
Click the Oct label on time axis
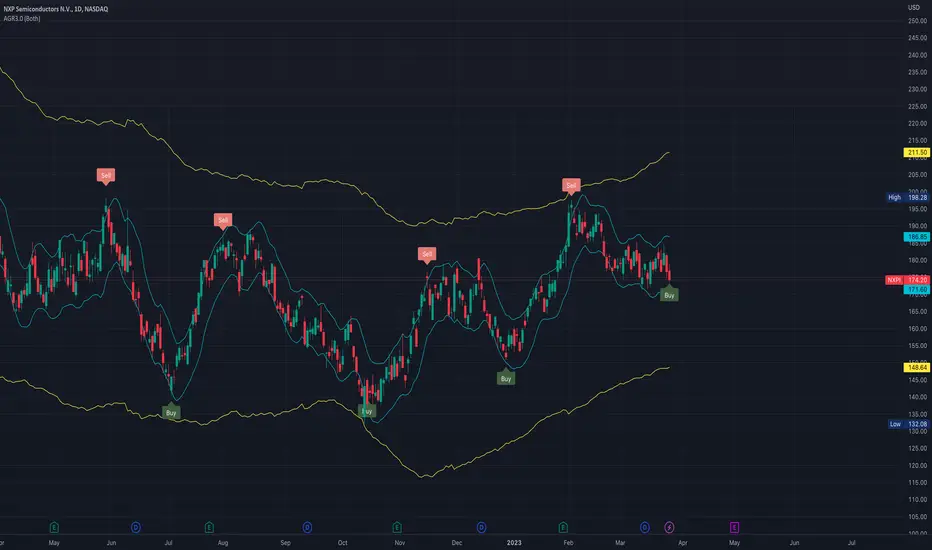342,543
